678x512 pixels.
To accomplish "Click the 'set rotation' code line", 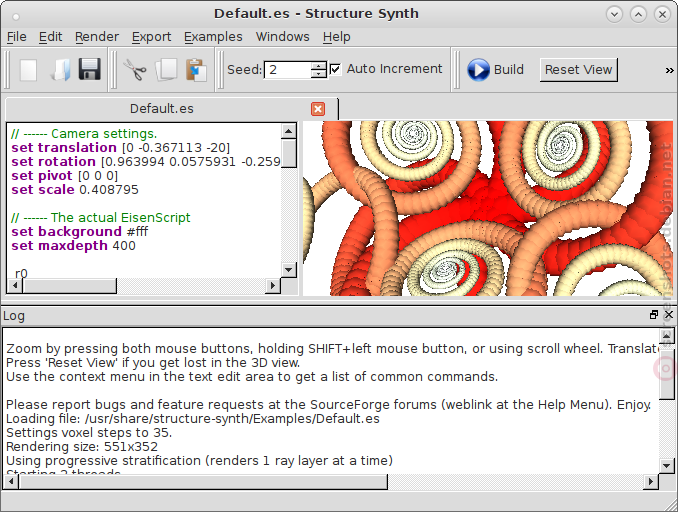I will pos(146,162).
